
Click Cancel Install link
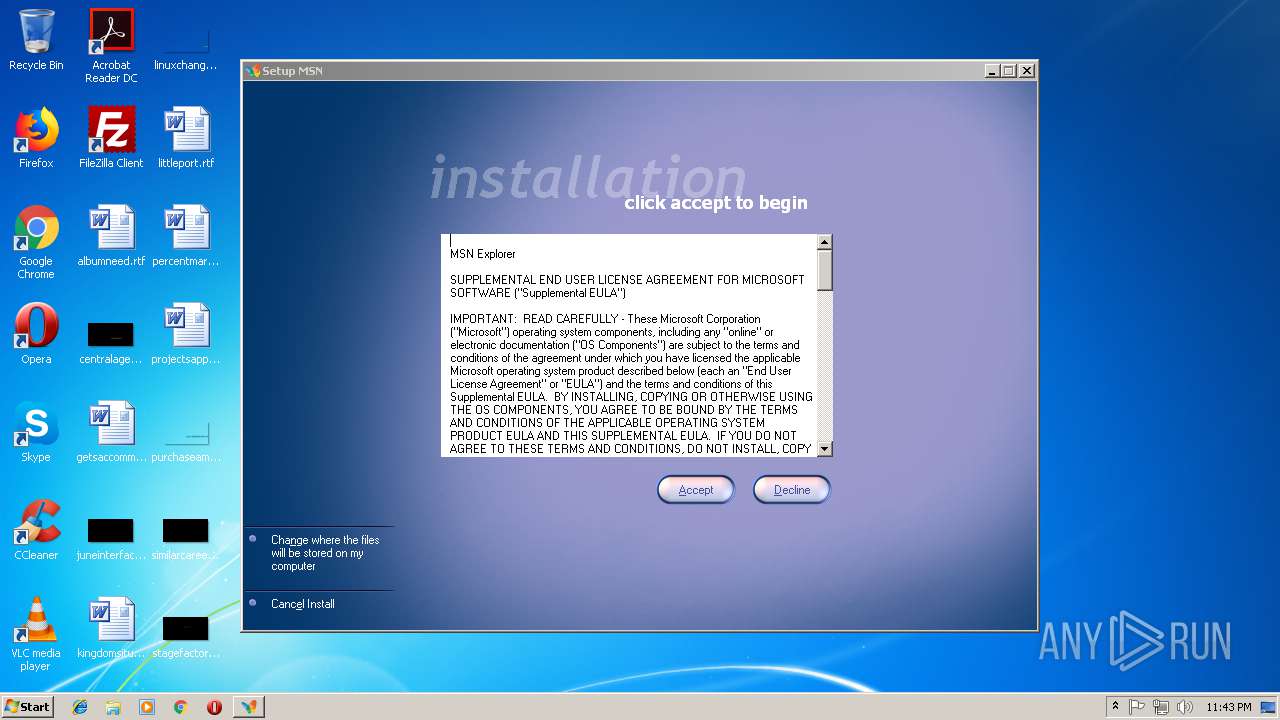coord(303,604)
